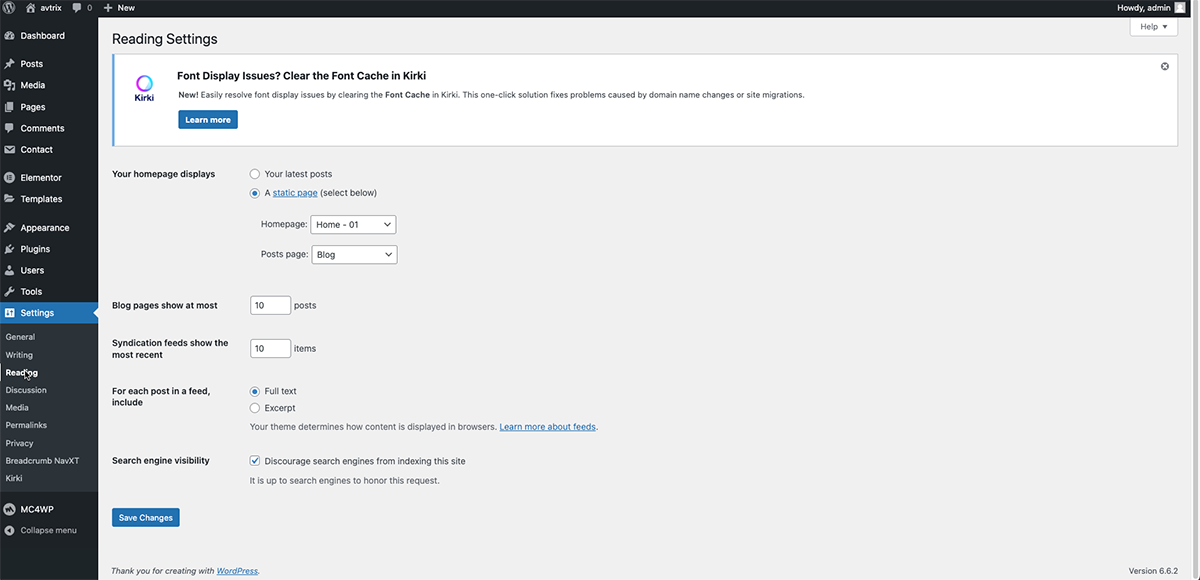The height and width of the screenshot is (580, 1200).
Task: Click the 'Blog pages show at most' number field
Action: pyautogui.click(x=270, y=305)
